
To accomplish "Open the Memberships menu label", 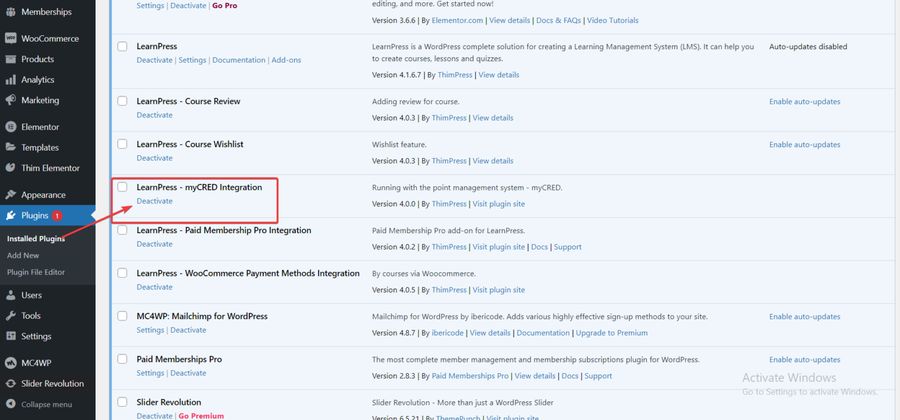I will click(46, 11).
